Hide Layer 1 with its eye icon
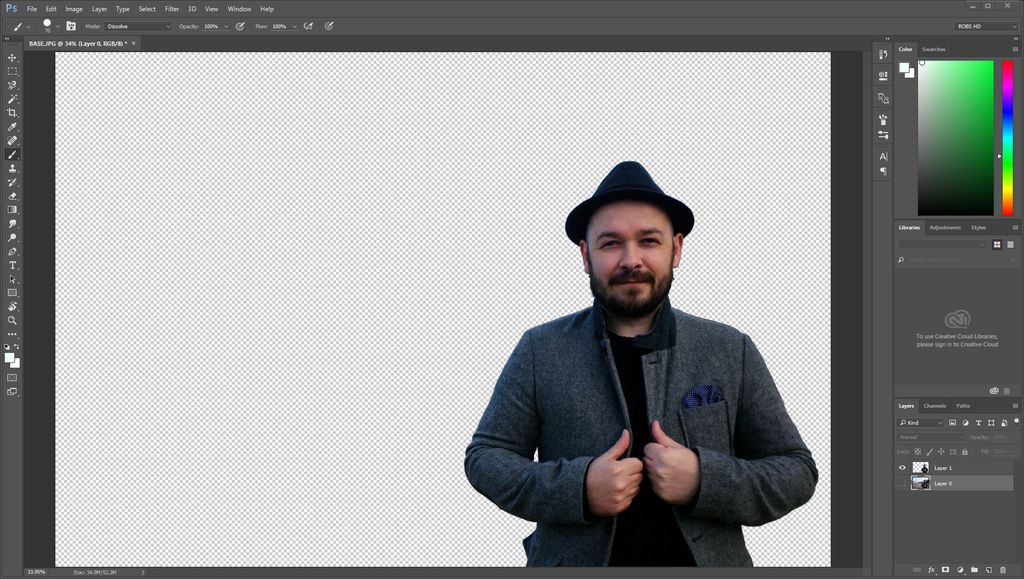Viewport: 1024px width, 579px height. 901,467
